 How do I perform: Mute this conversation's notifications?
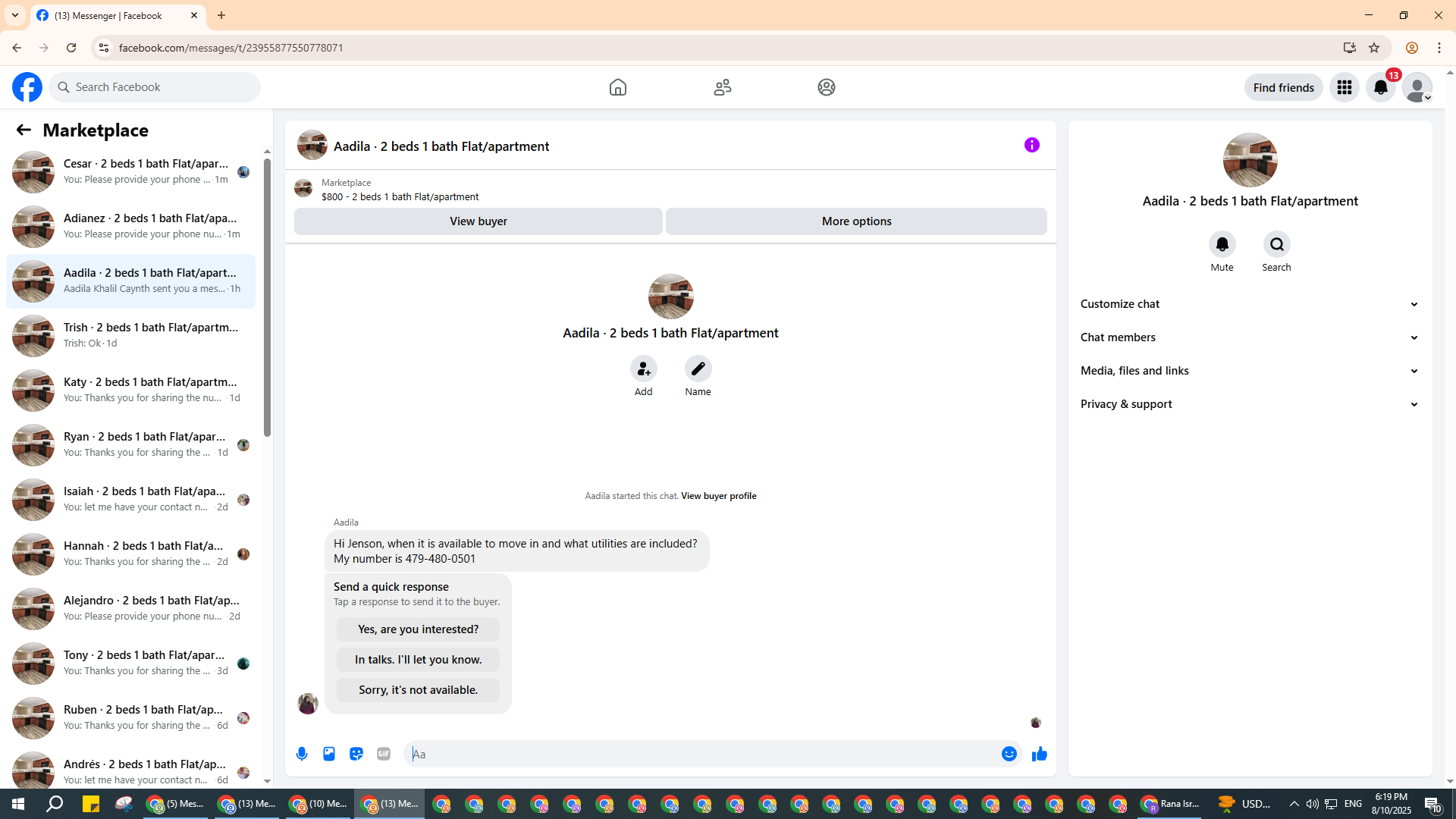[1222, 244]
